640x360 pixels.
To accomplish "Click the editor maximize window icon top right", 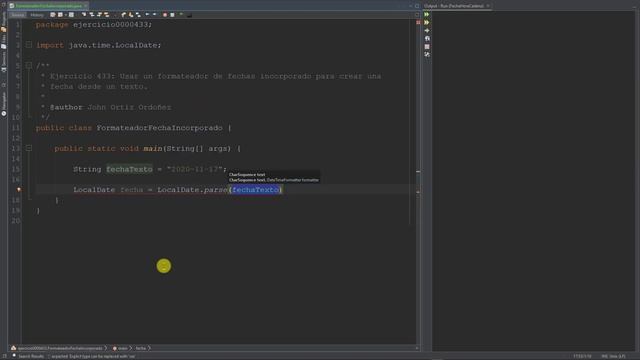I will 417,6.
